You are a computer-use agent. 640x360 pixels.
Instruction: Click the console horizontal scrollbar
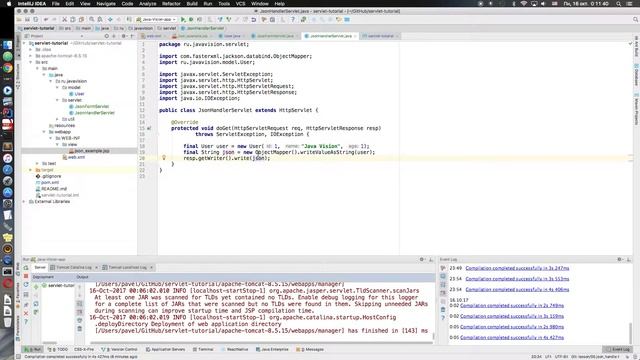coord(261,343)
